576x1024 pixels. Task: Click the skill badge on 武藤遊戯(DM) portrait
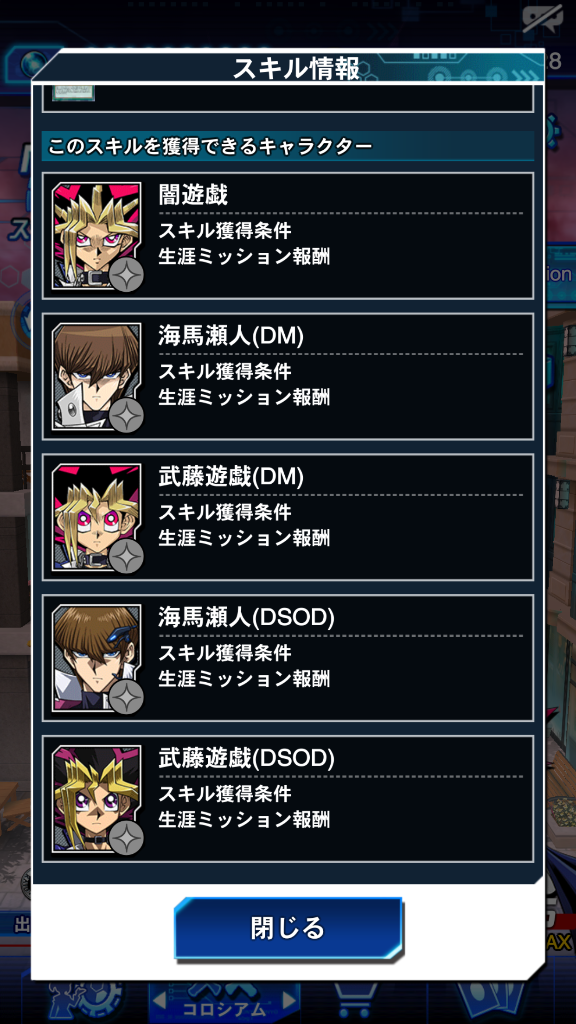[x=126, y=556]
